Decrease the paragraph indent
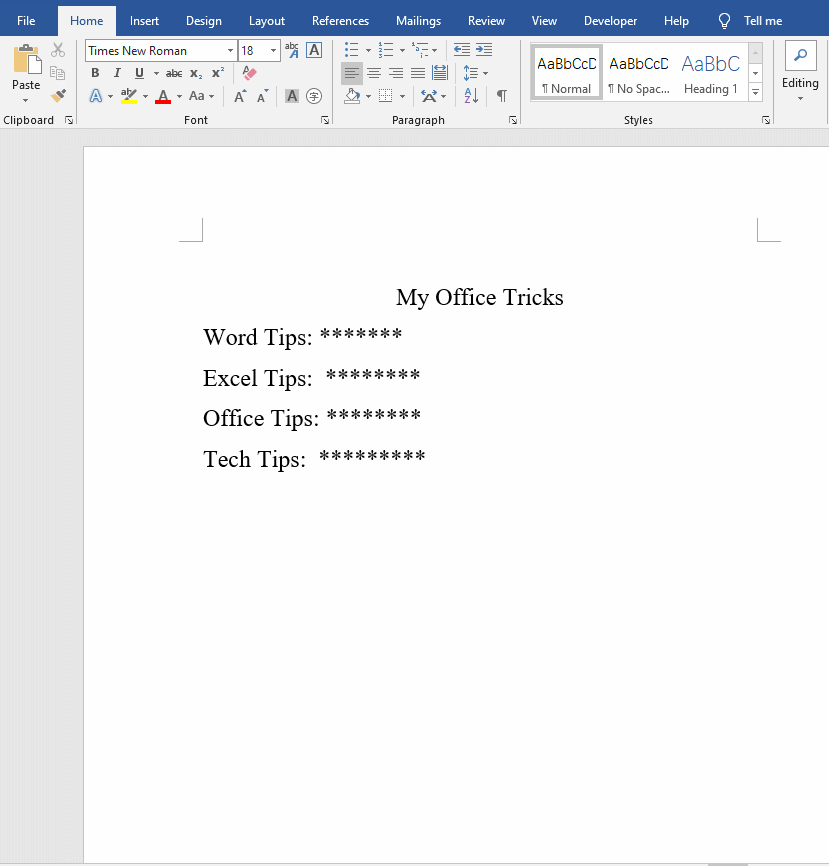829x866 pixels. click(462, 50)
